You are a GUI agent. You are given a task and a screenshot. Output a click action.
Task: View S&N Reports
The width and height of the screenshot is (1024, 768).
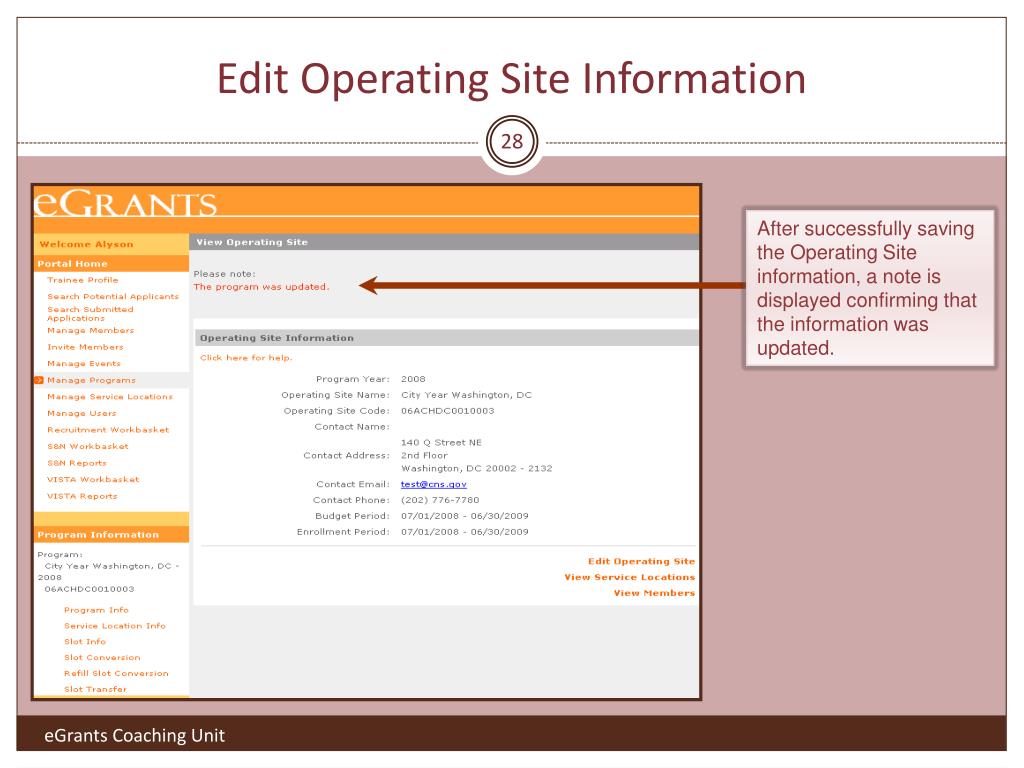pyautogui.click(x=77, y=463)
